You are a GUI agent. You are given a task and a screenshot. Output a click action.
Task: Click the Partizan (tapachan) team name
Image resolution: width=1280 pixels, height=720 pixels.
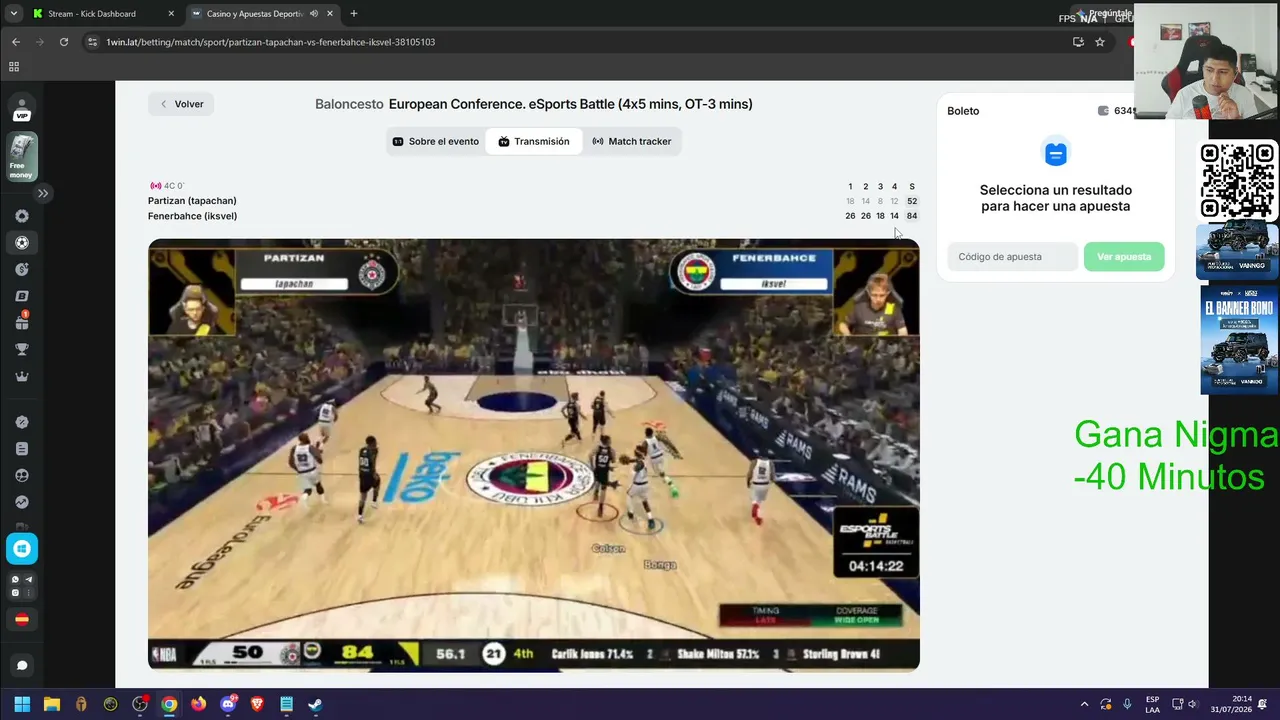(192, 201)
